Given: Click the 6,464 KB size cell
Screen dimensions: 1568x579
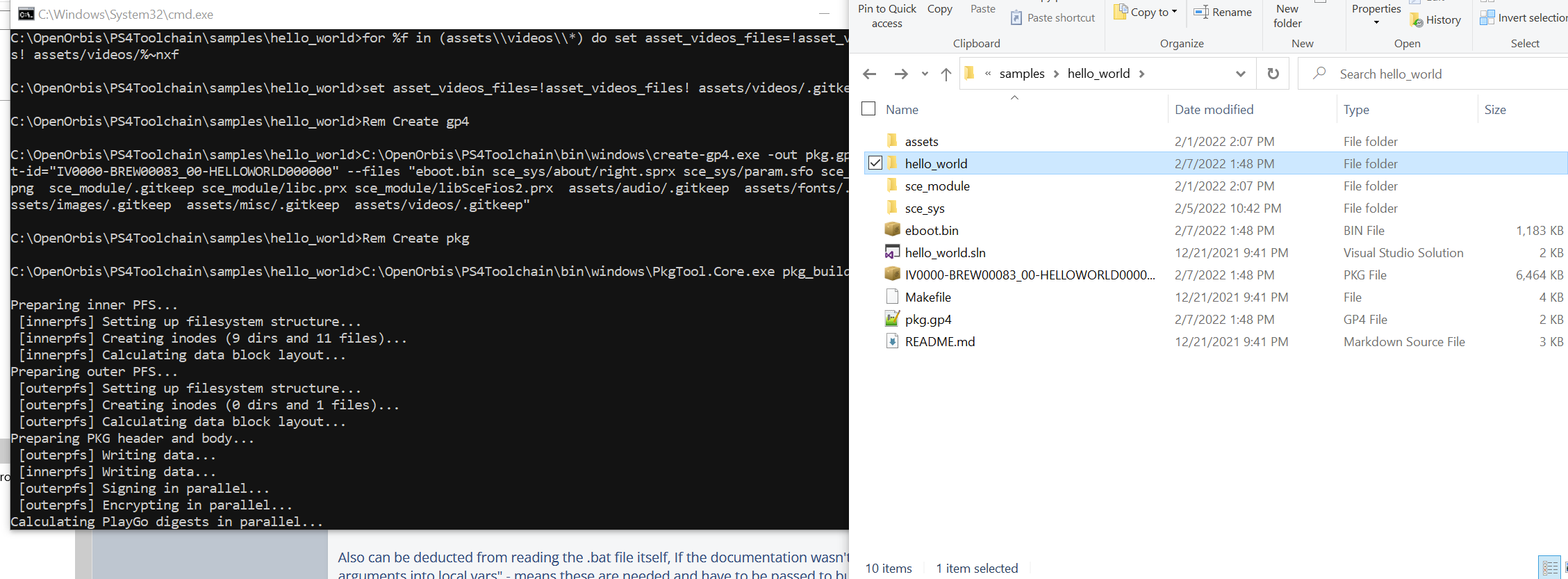Looking at the screenshot, I should pos(1540,275).
